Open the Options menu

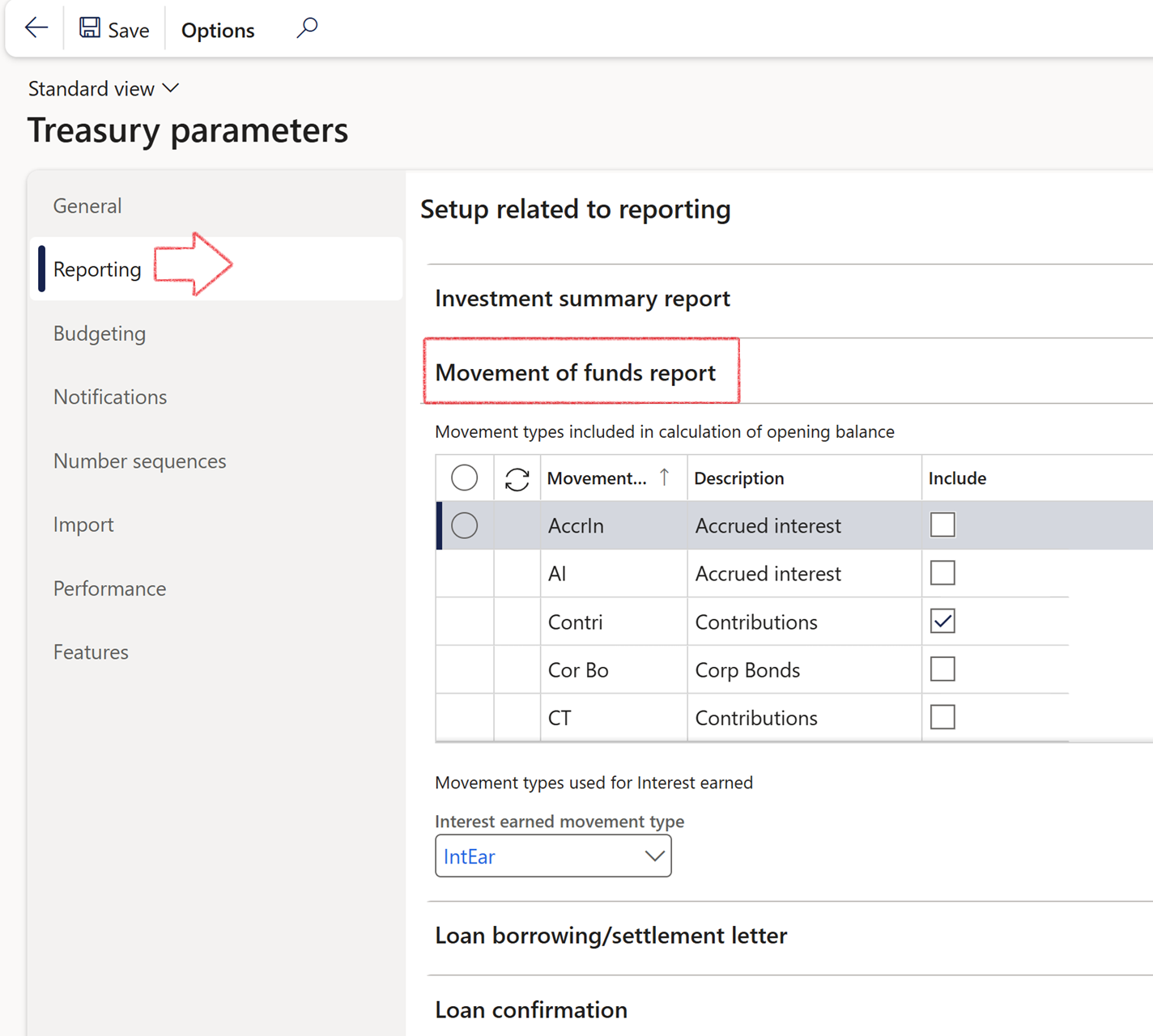218,30
